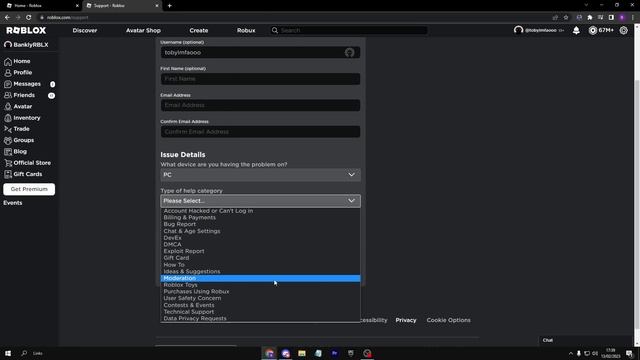The width and height of the screenshot is (640, 360).
Task: Click the Roblox logo
Action: click(x=26, y=30)
